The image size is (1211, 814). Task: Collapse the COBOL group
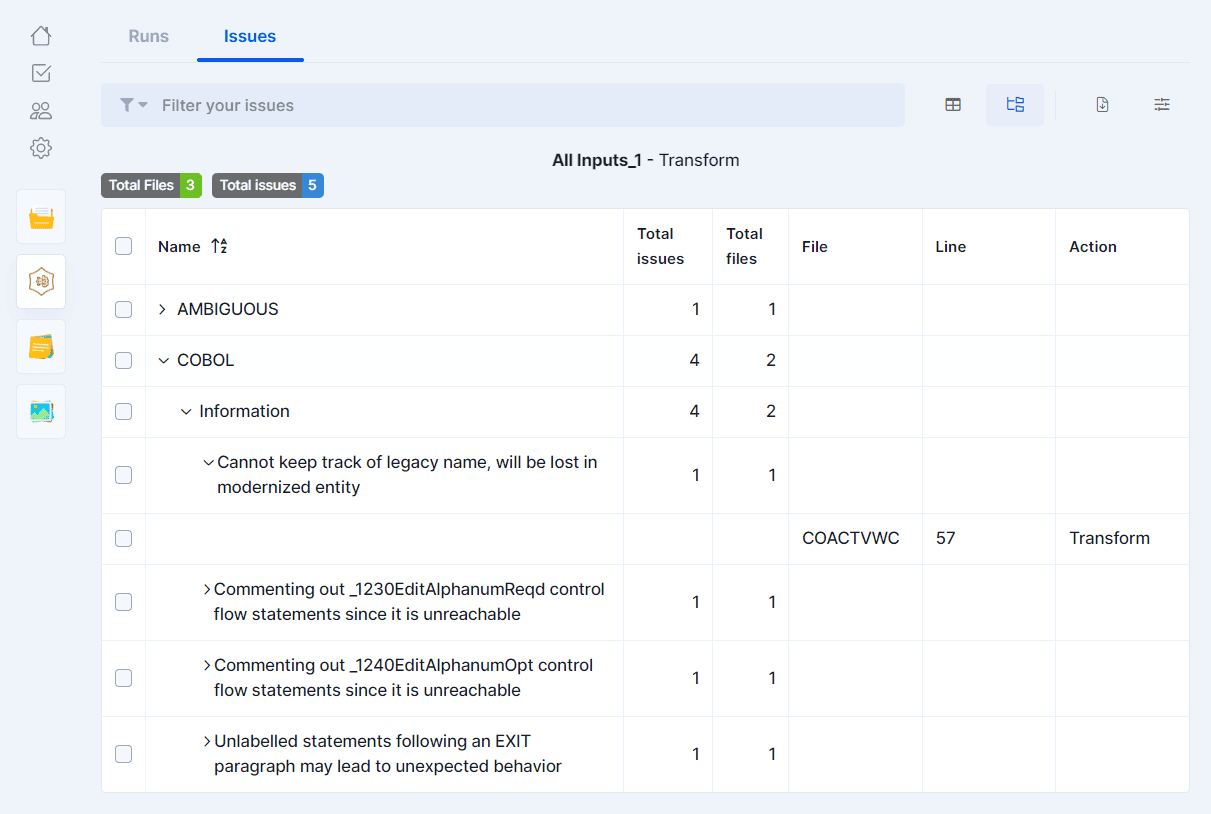tap(164, 360)
